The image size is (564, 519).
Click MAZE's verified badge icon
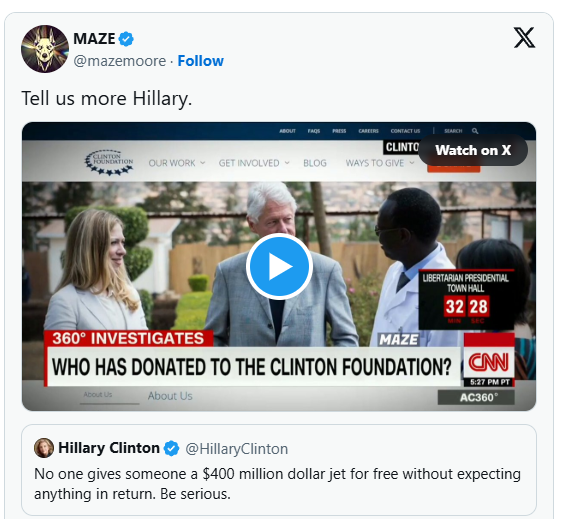click(x=126, y=39)
